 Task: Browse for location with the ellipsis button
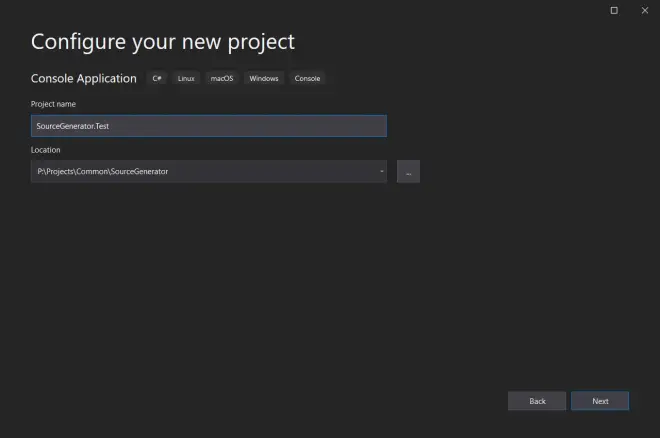(x=408, y=171)
